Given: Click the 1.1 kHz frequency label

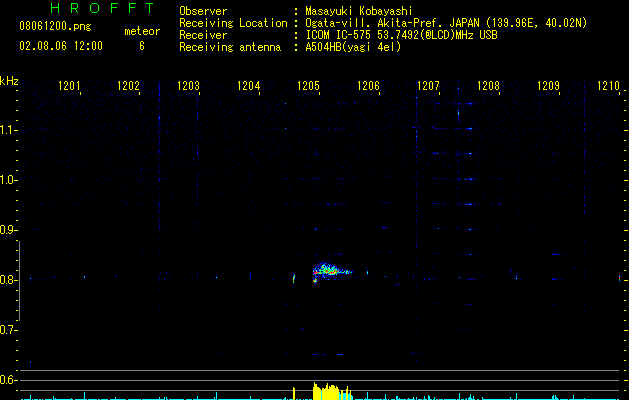Looking at the screenshot, I should (9, 130).
